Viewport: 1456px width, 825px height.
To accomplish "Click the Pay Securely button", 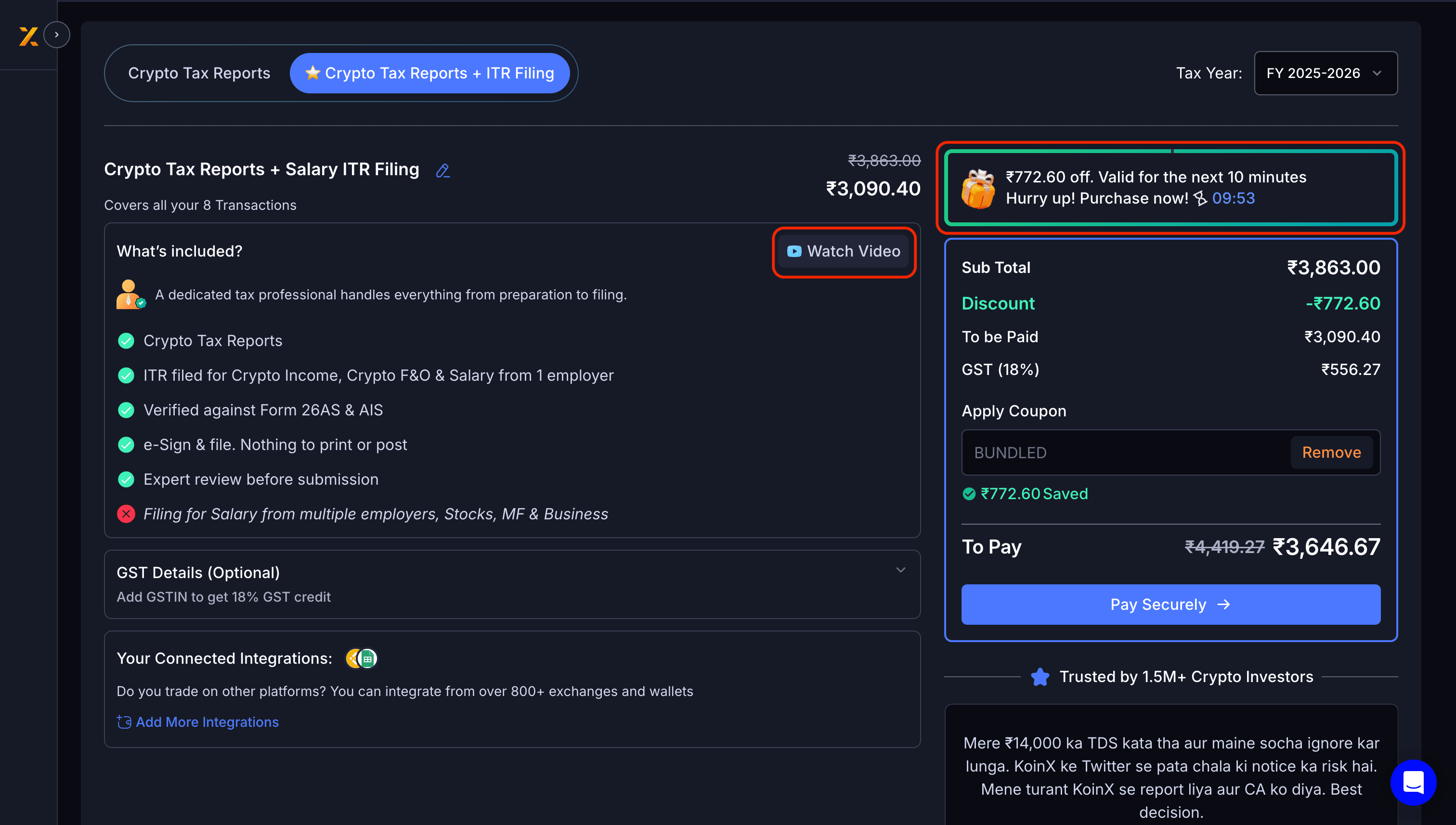I will pyautogui.click(x=1171, y=605).
